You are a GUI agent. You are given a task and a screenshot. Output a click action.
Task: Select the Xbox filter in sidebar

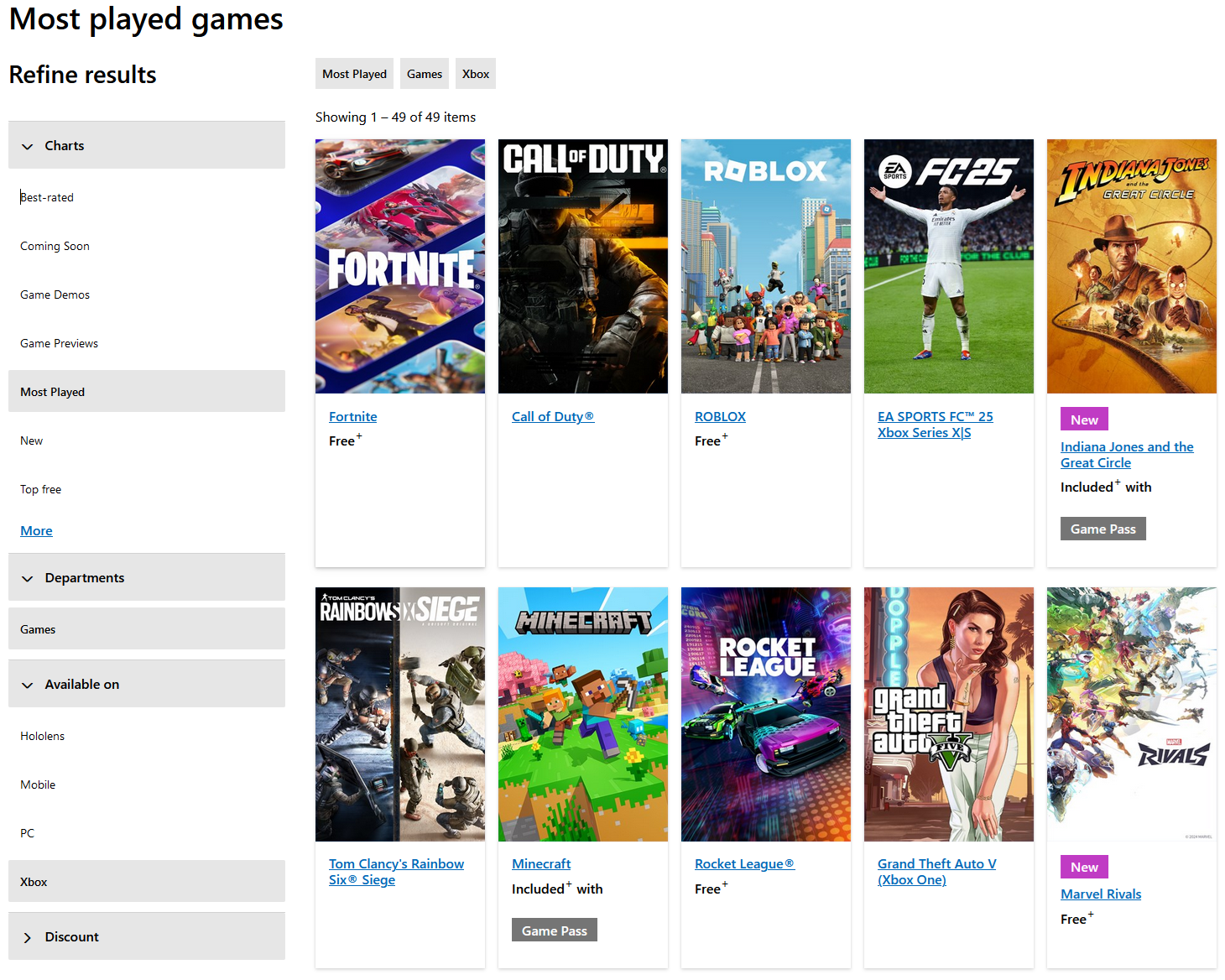147,882
